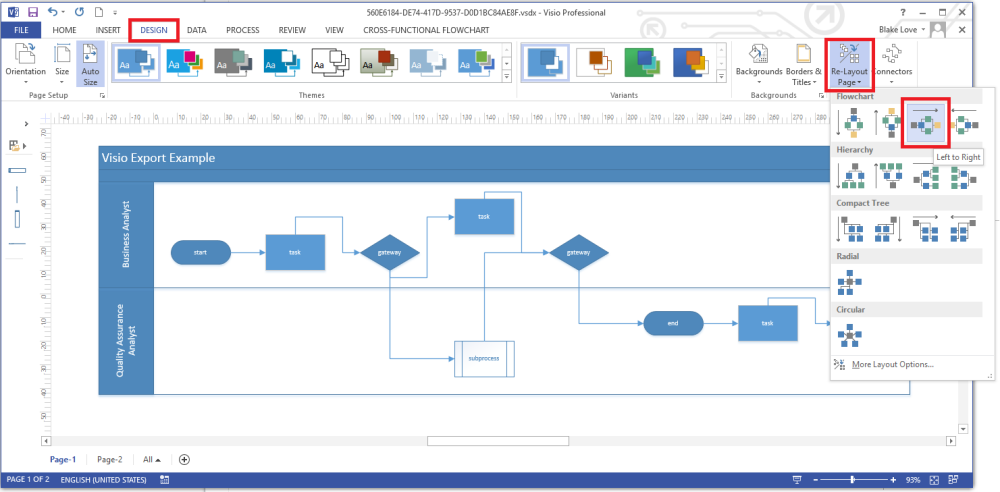Open the CROSS-FUNCTIONAL FLOWCHART tab
Image resolution: width=1000 pixels, height=492 pixels.
[x=426, y=30]
